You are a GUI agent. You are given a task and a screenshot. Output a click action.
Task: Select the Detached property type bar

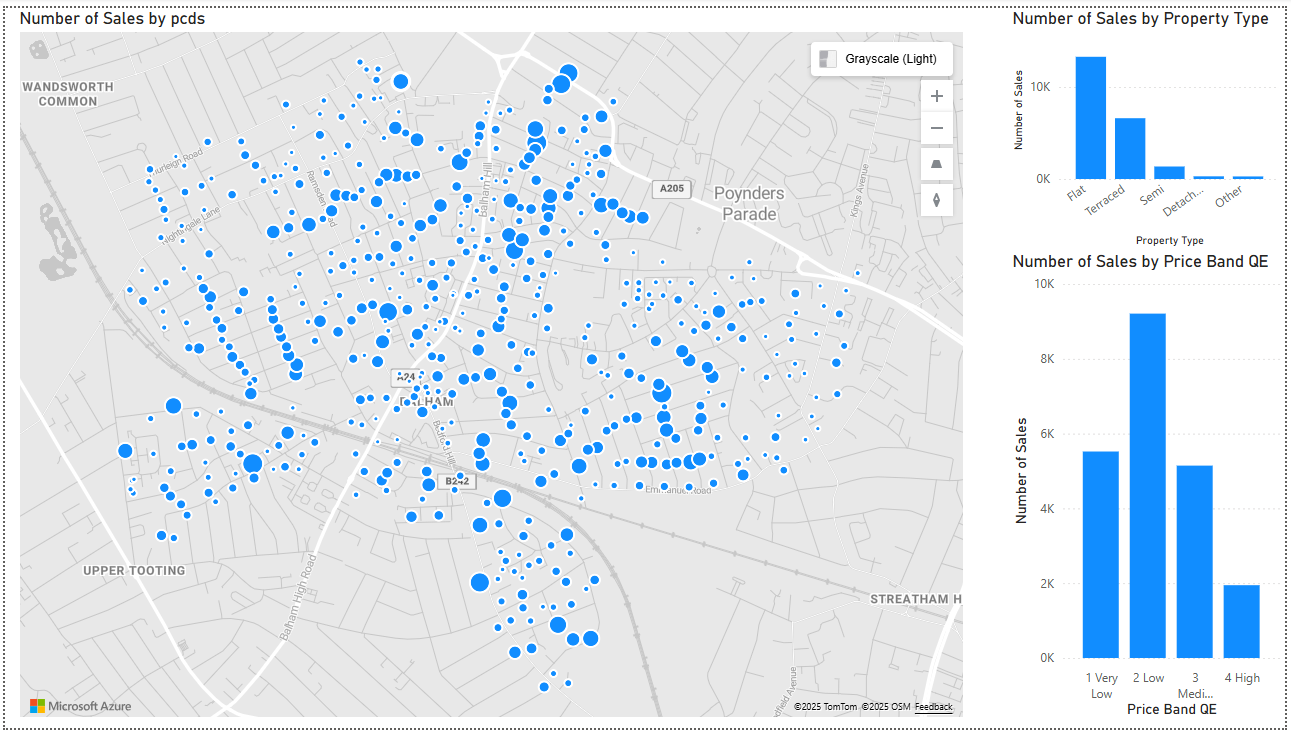point(1209,176)
